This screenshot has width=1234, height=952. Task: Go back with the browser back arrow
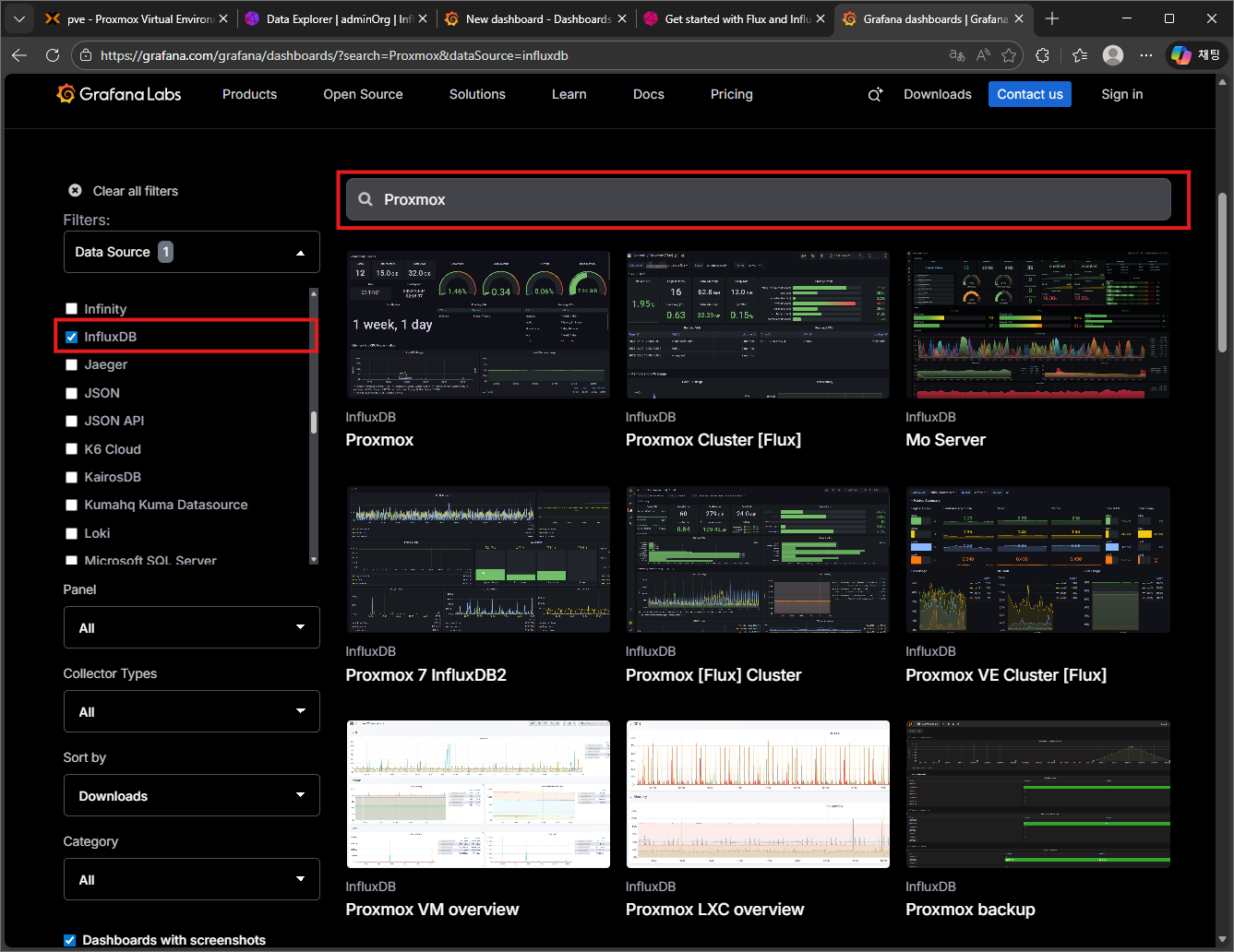coord(19,55)
